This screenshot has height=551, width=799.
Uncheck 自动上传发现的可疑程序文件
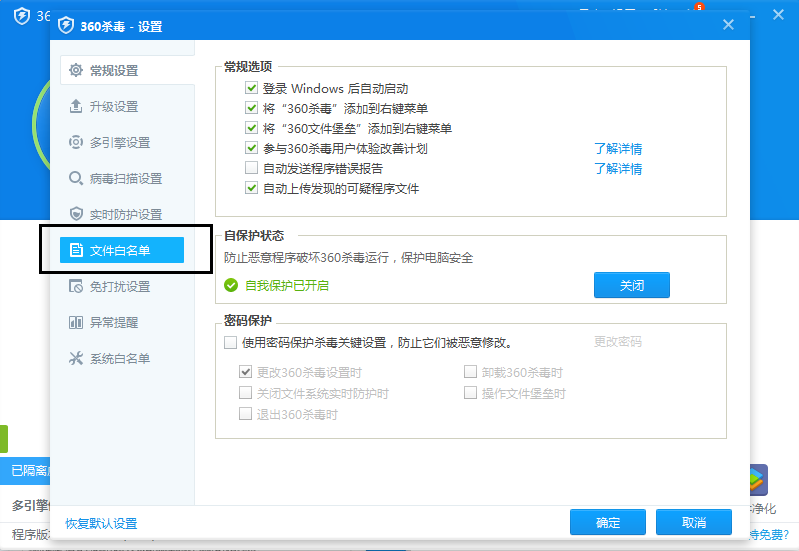pos(252,188)
